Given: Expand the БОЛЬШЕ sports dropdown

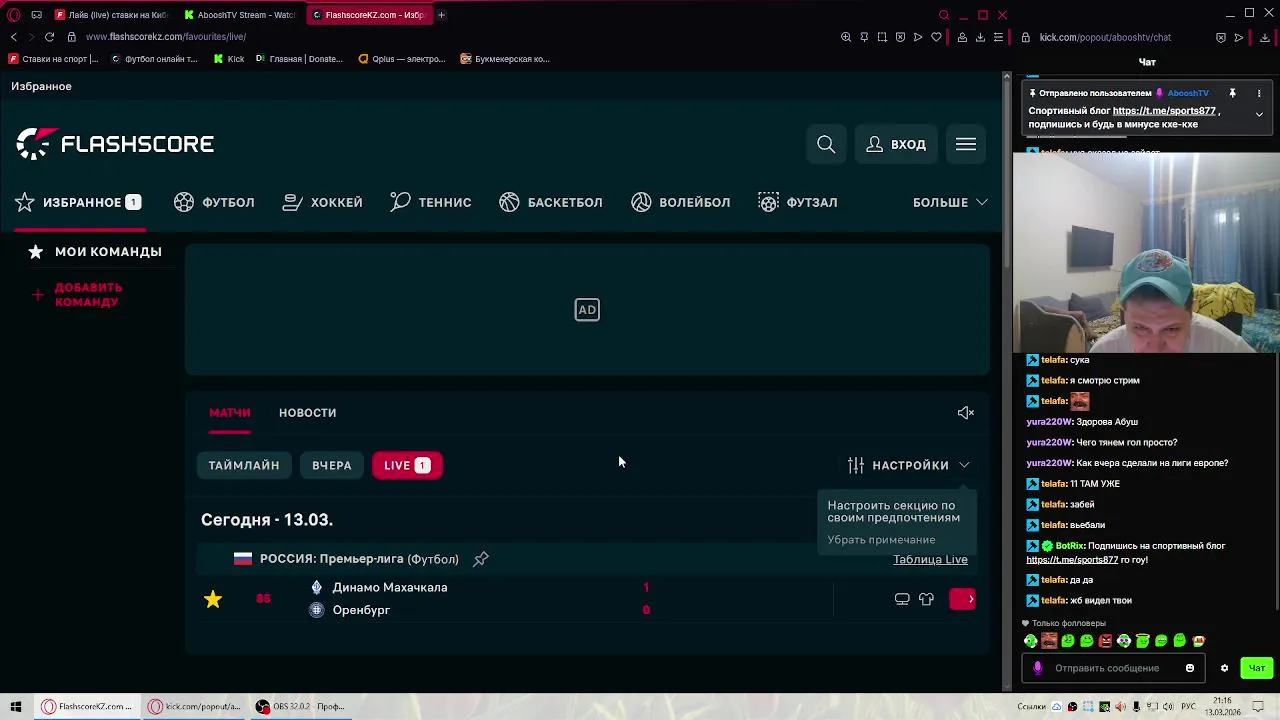Looking at the screenshot, I should coord(950,202).
